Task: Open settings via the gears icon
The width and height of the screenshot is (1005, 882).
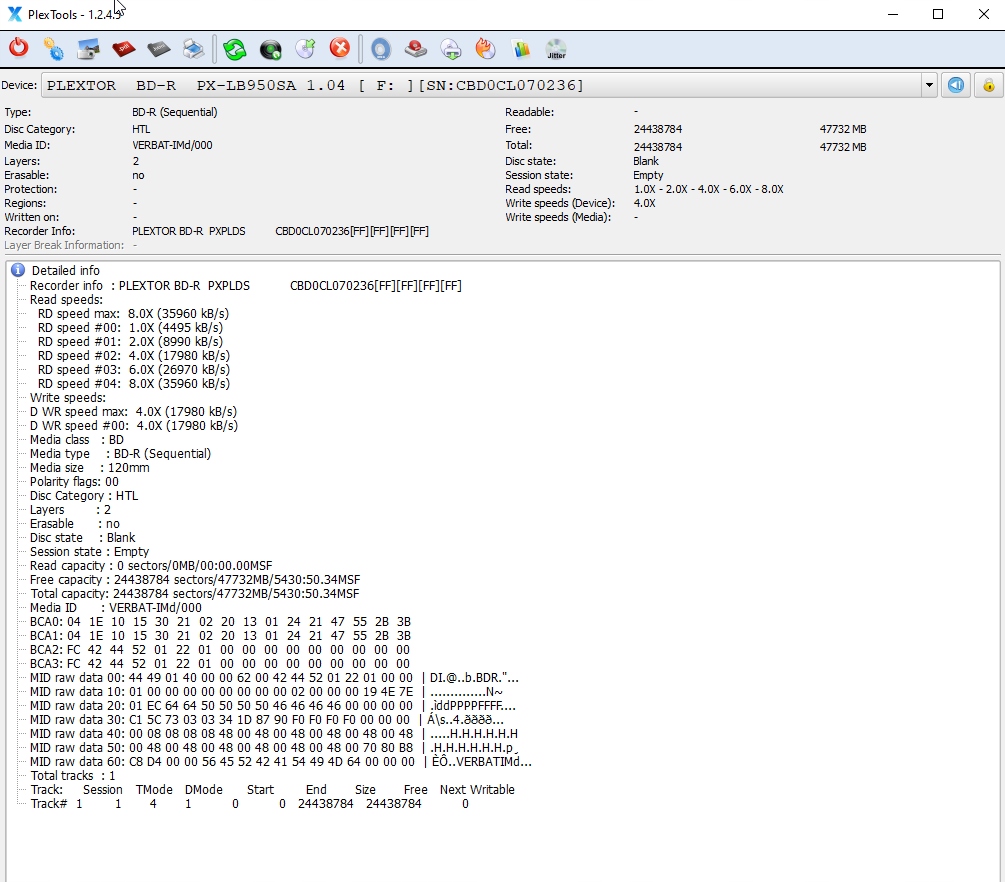Action: coord(53,49)
